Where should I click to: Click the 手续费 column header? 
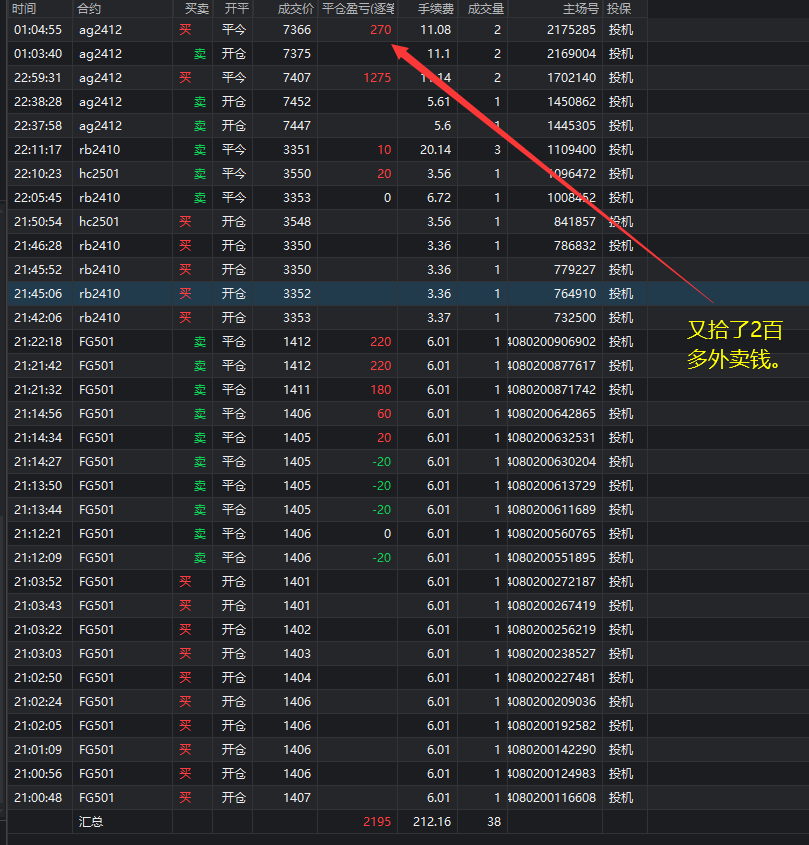click(x=436, y=8)
